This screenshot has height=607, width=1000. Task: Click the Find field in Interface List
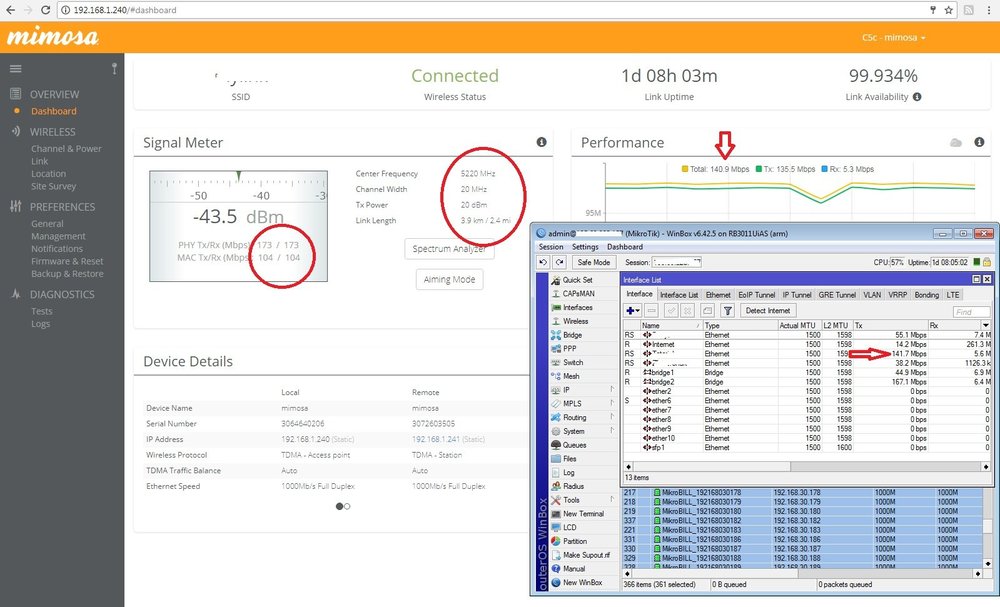click(971, 312)
